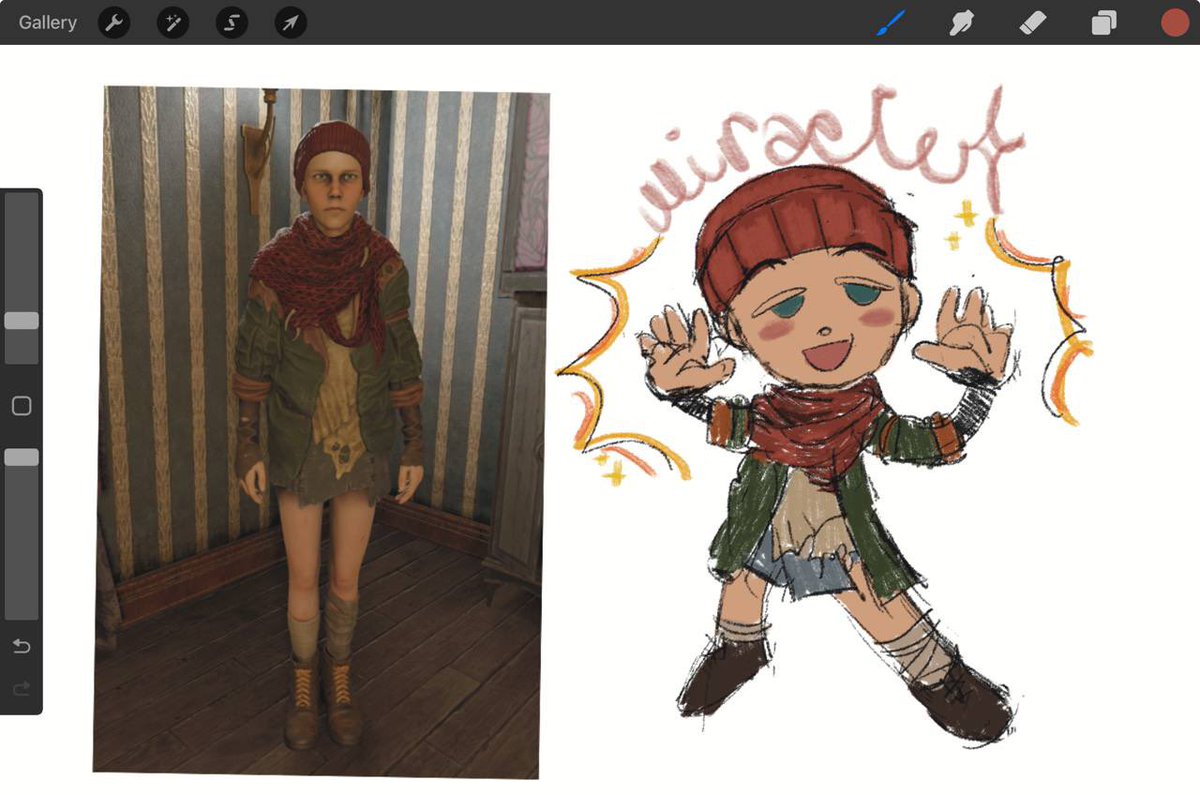Viewport: 1200px width, 795px height.
Task: Adjust the brush opacity slider
Action: click(21, 457)
